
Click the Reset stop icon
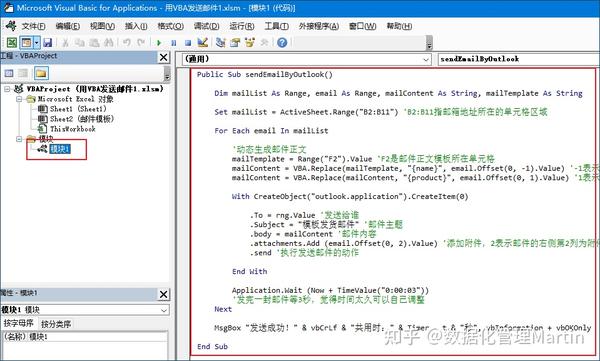[x=188, y=42]
